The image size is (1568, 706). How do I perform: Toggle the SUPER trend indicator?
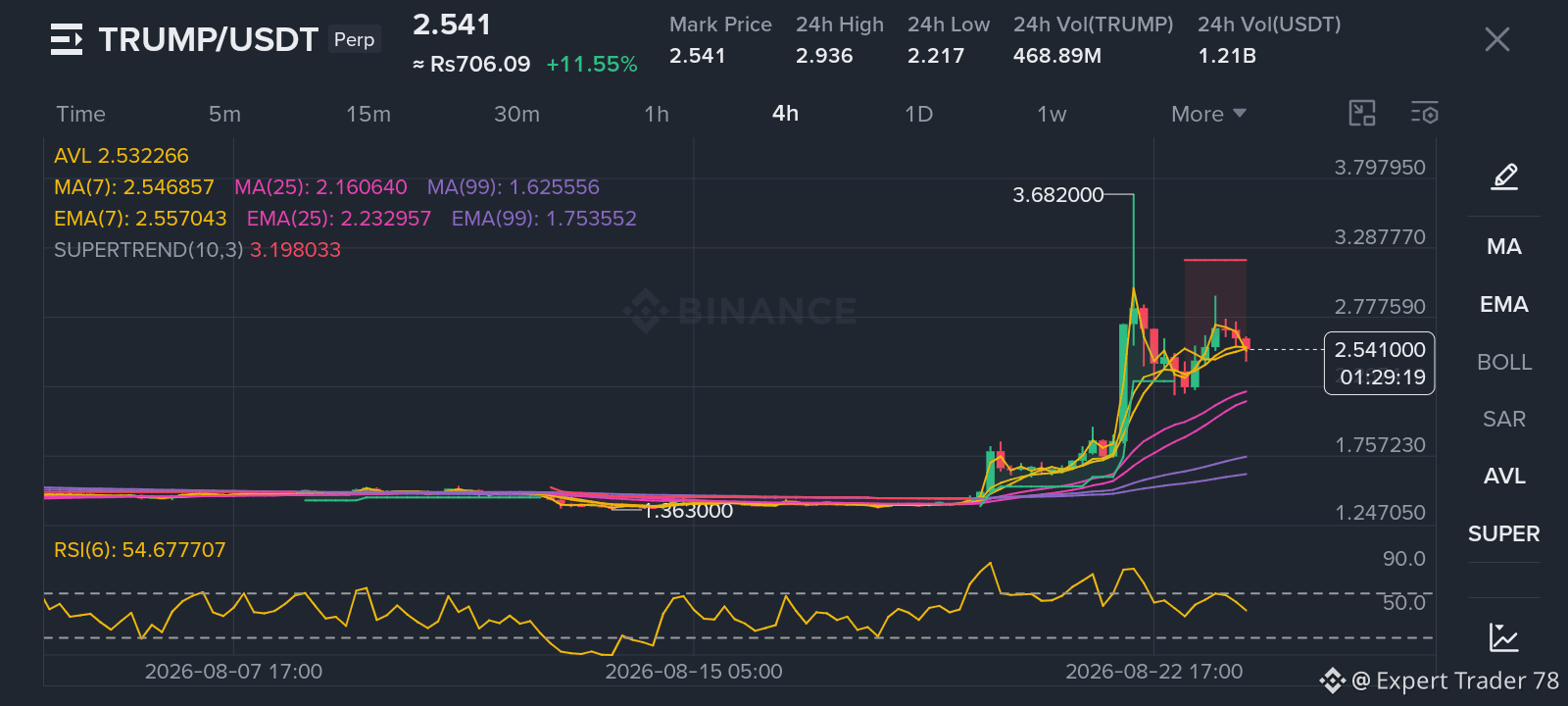[1504, 533]
